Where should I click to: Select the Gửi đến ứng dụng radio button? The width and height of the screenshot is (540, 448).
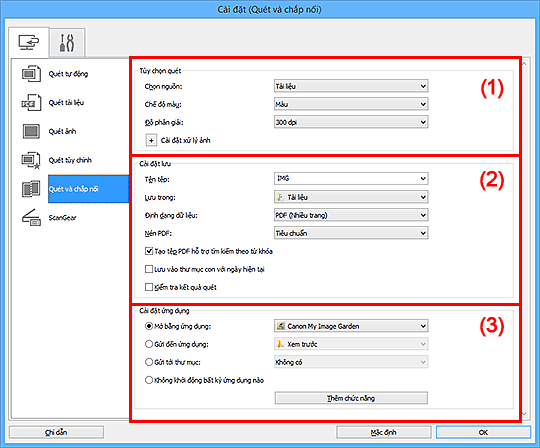149,344
